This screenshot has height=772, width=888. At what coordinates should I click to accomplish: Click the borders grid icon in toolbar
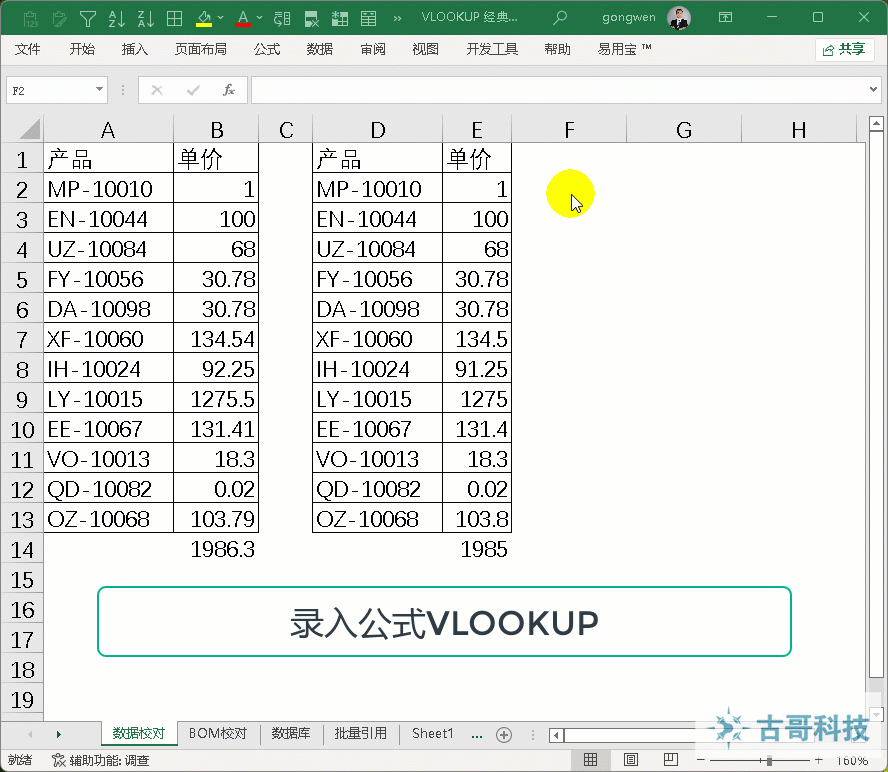tap(174, 18)
